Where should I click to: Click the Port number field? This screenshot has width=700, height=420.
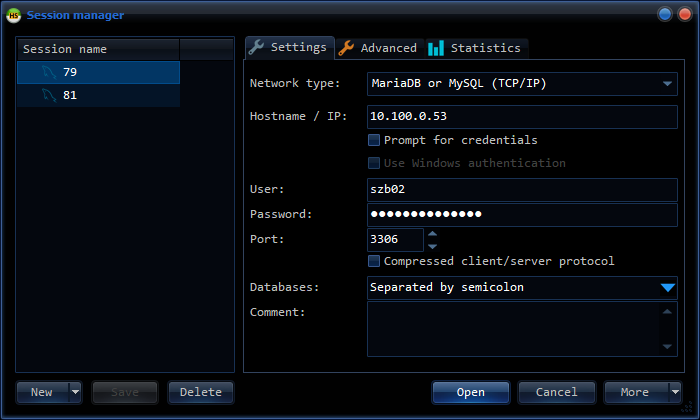pyautogui.click(x=395, y=240)
